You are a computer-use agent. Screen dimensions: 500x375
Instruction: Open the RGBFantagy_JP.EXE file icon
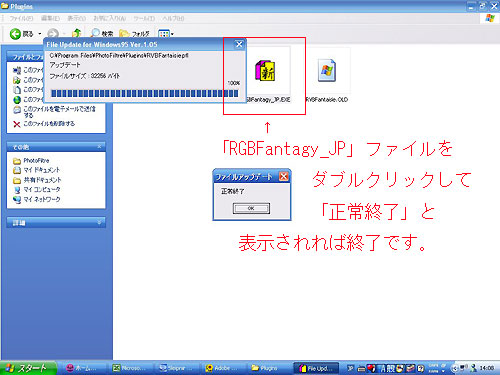point(265,71)
